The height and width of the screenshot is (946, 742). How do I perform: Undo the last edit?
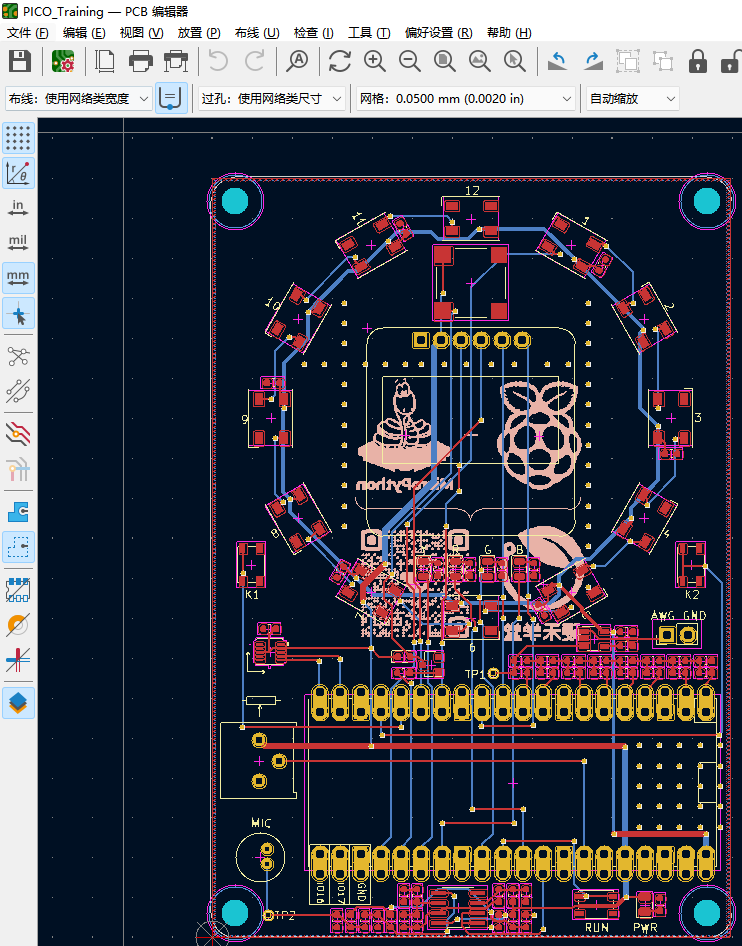218,61
